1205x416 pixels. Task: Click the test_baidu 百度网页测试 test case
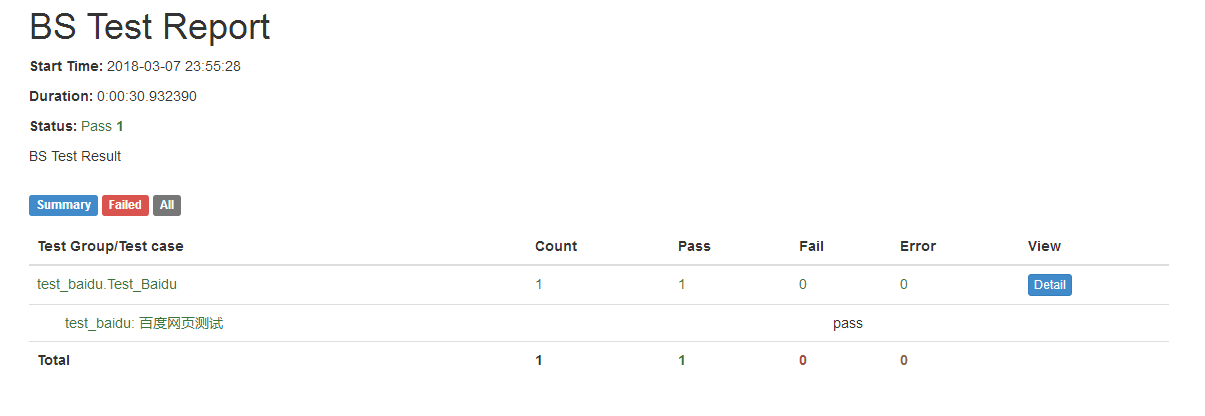[144, 323]
